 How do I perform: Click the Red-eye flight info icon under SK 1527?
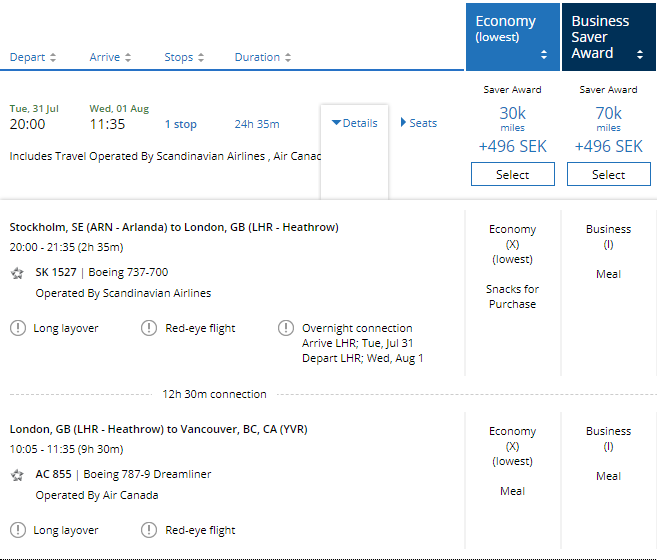pyautogui.click(x=149, y=328)
